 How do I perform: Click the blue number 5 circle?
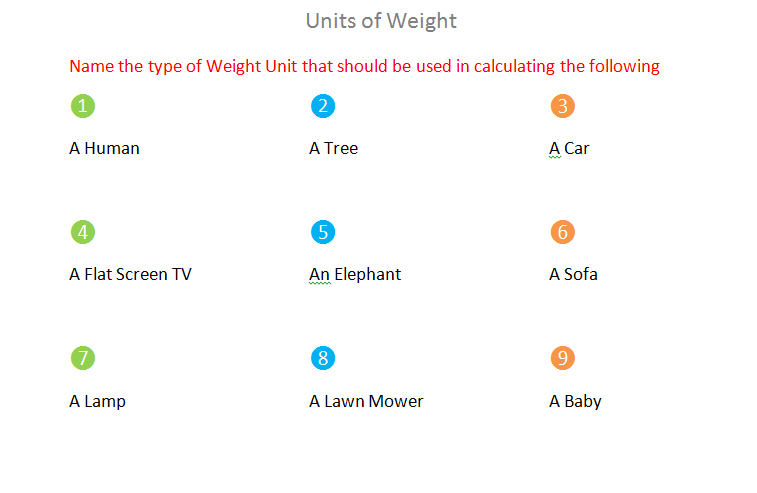click(x=323, y=232)
